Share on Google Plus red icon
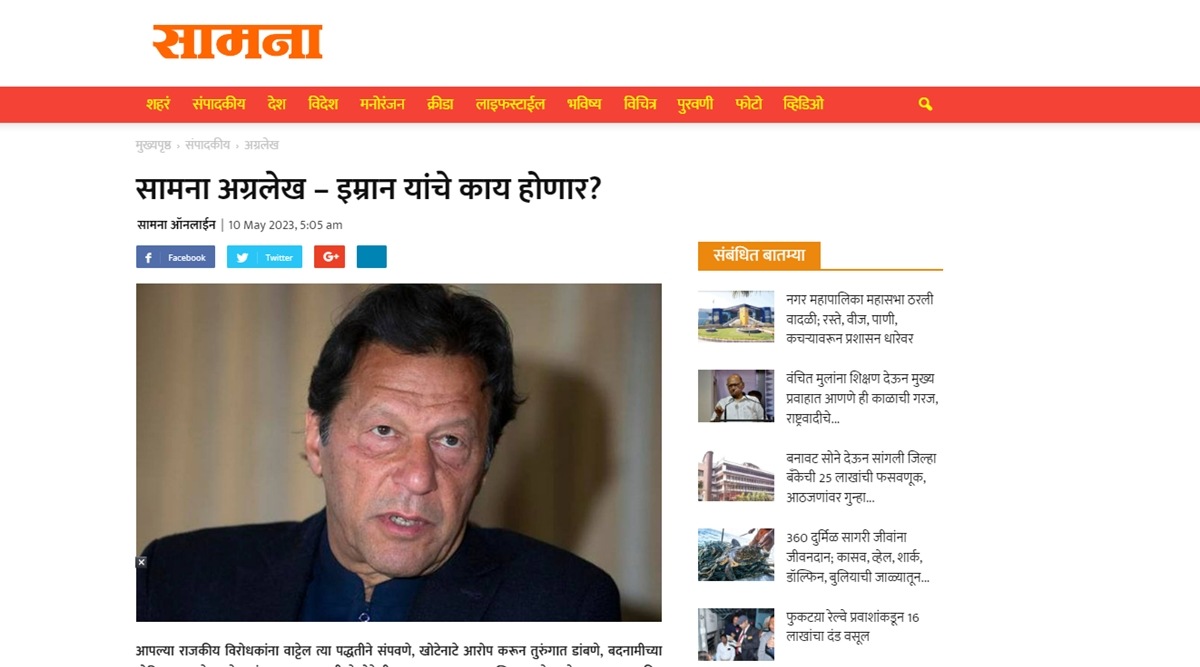 pyautogui.click(x=329, y=257)
